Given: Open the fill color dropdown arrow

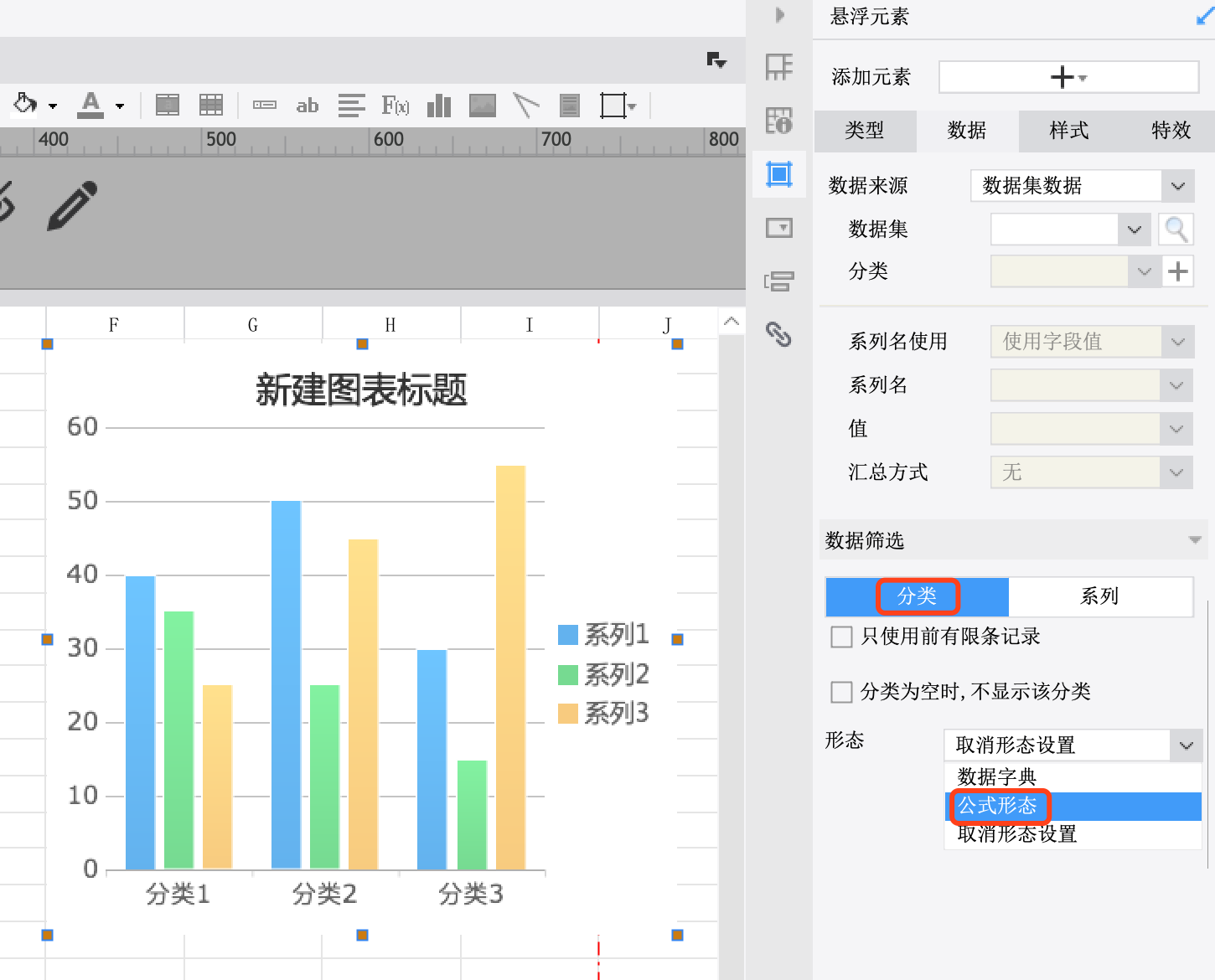Looking at the screenshot, I should click(54, 106).
